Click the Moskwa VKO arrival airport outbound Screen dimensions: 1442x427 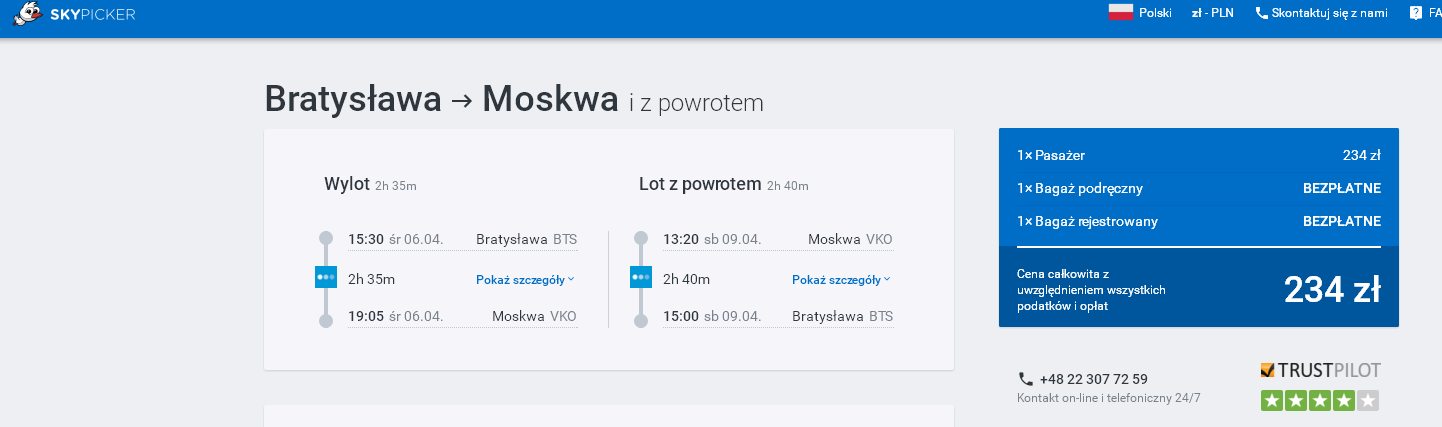pos(534,317)
